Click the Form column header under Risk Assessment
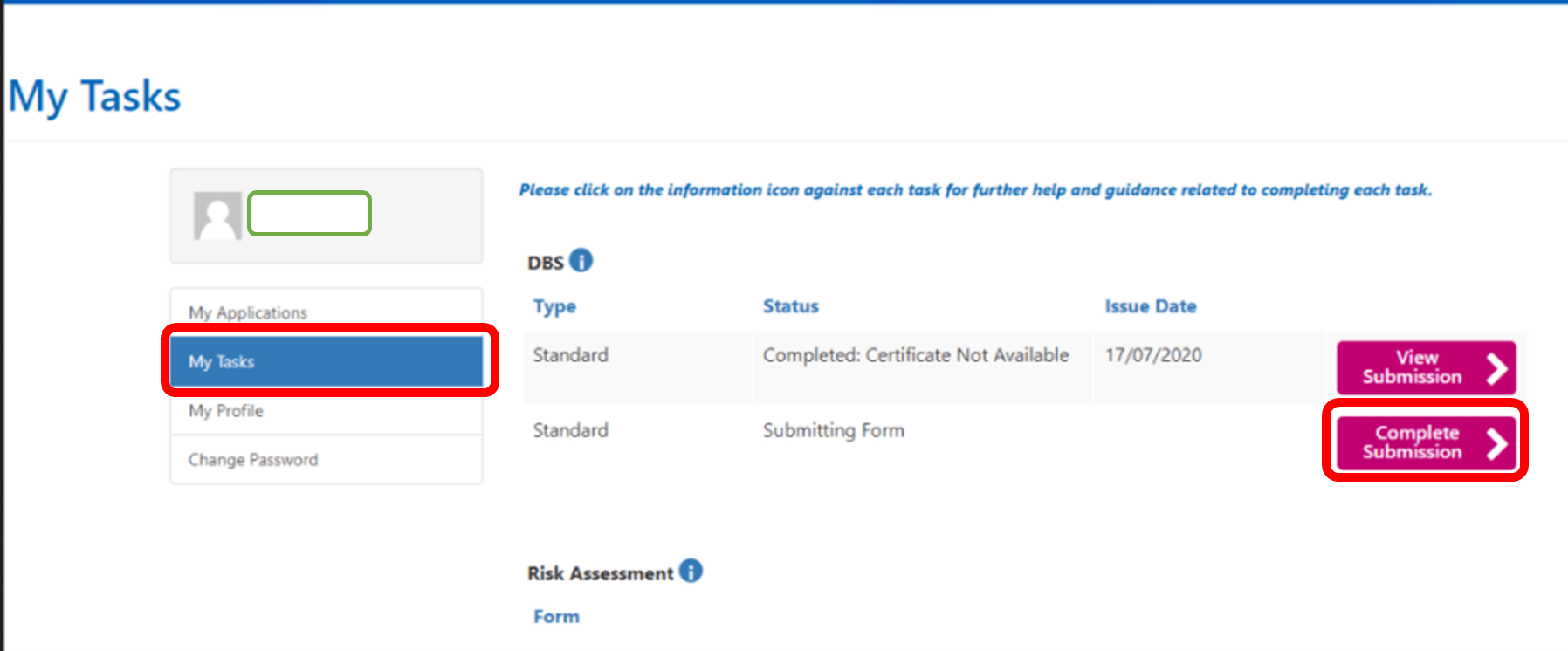 [556, 617]
